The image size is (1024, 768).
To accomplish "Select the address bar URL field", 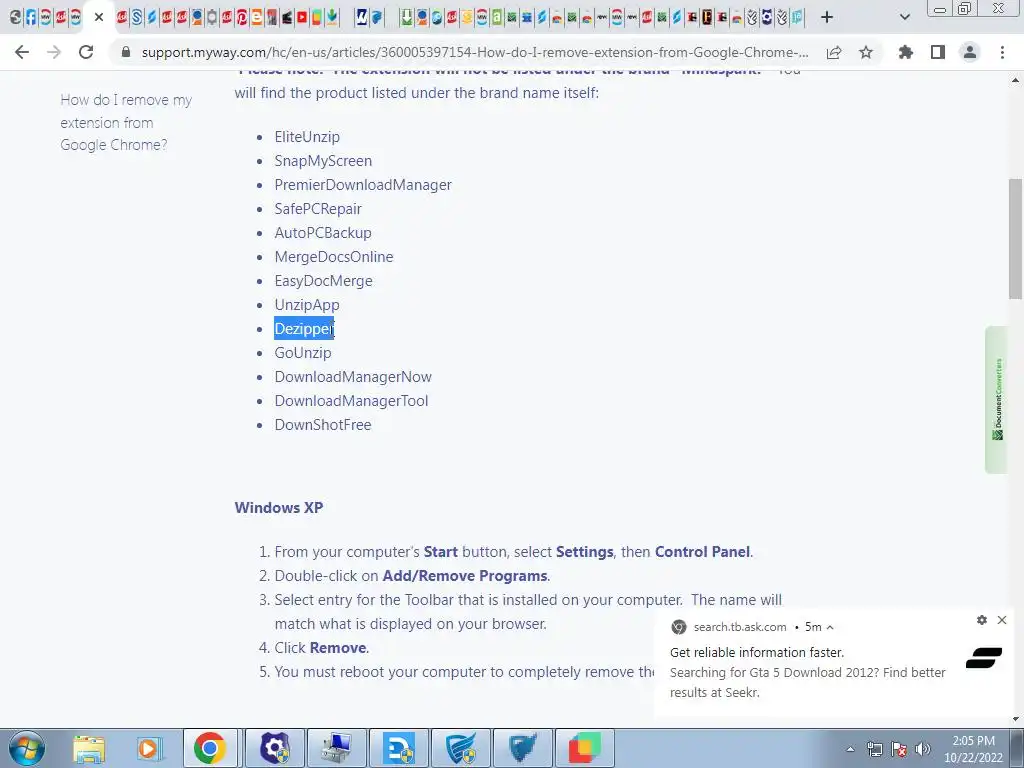I will click(475, 52).
